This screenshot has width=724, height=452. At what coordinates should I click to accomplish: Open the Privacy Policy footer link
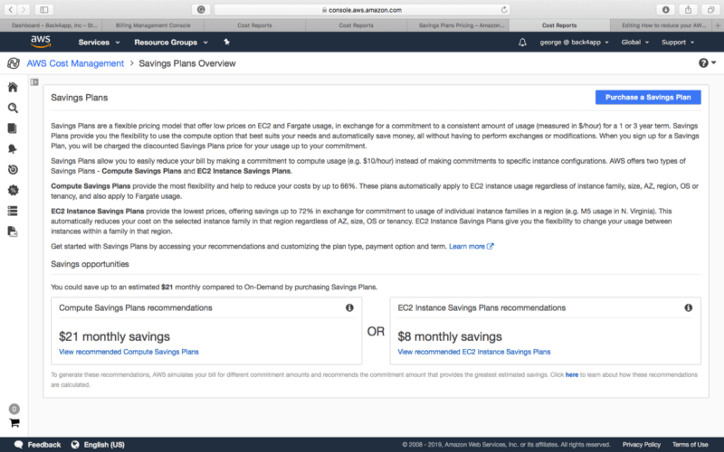click(641, 445)
